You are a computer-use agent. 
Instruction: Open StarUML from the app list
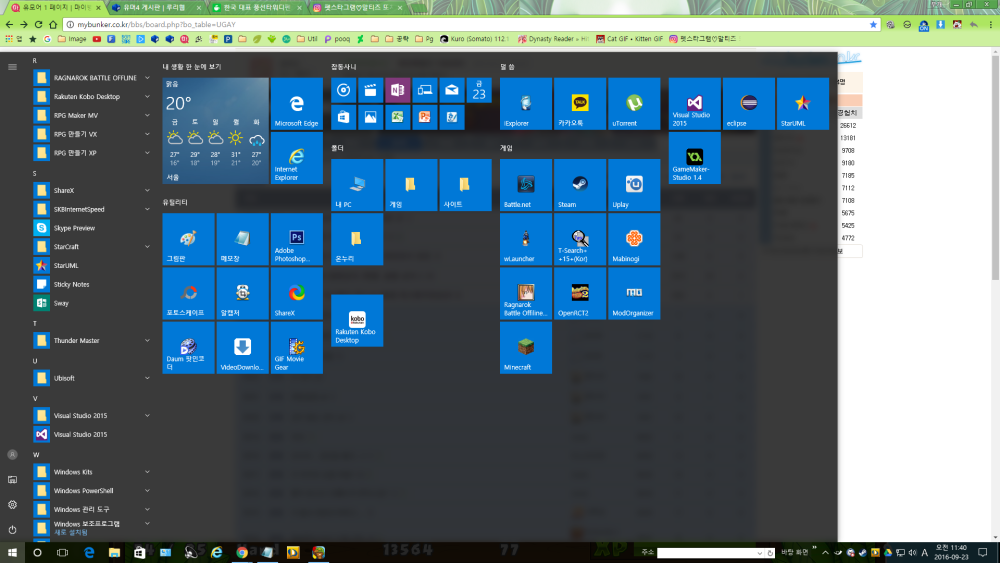(x=92, y=265)
